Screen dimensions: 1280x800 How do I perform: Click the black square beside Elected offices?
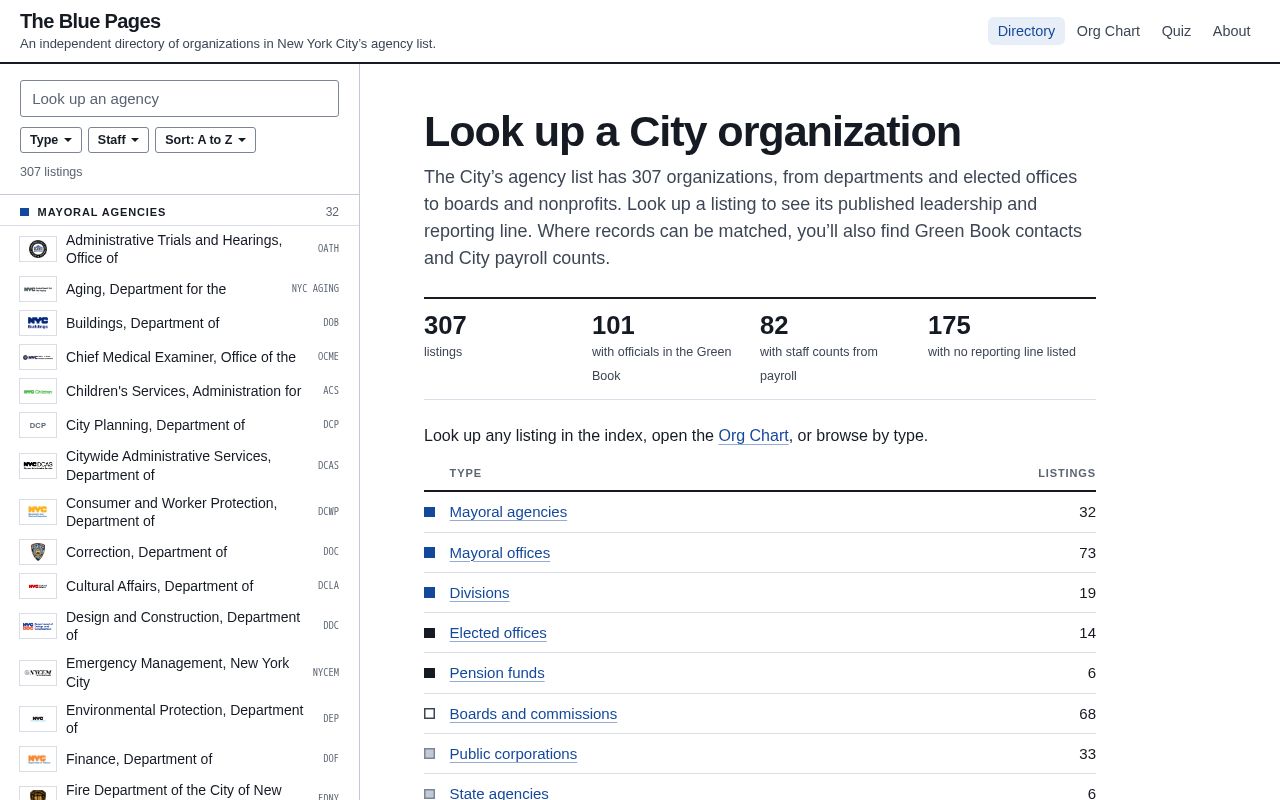coord(429,633)
